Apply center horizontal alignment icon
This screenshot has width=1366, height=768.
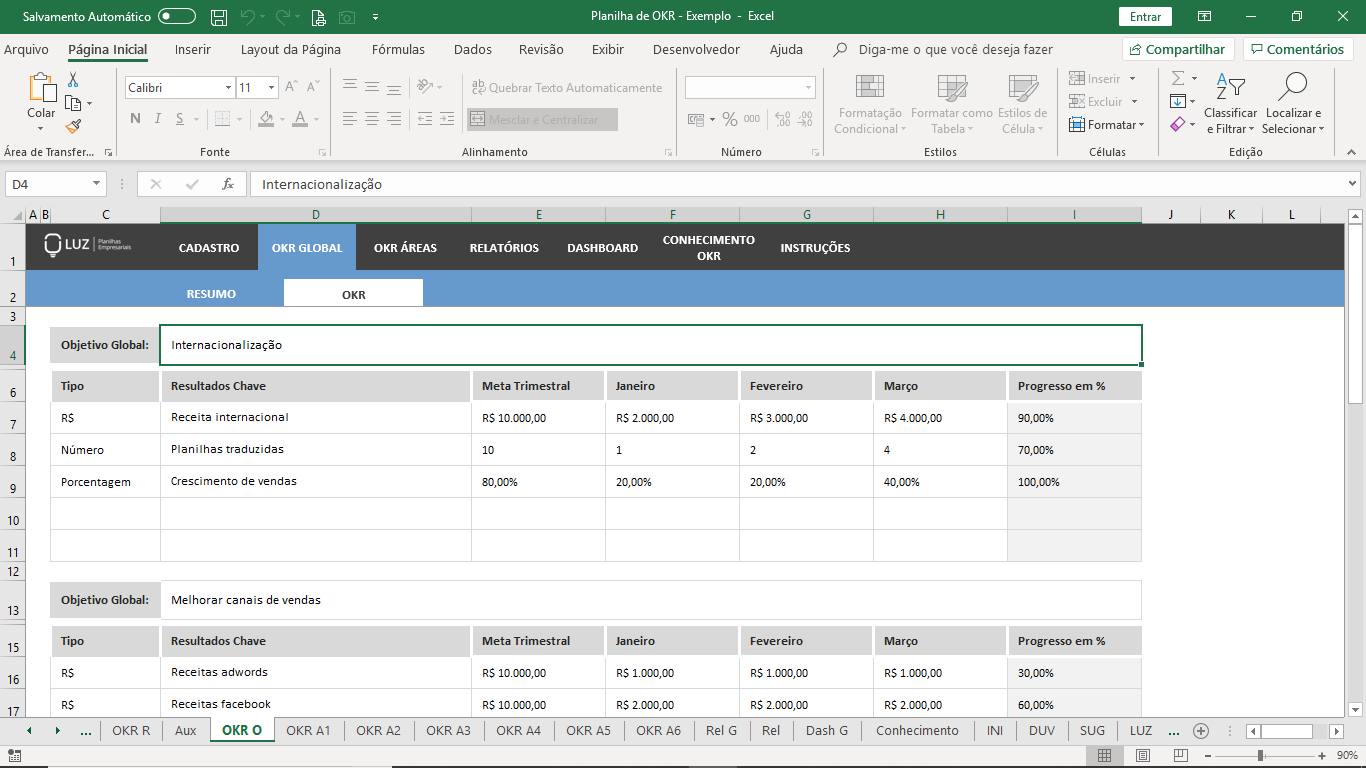372,119
